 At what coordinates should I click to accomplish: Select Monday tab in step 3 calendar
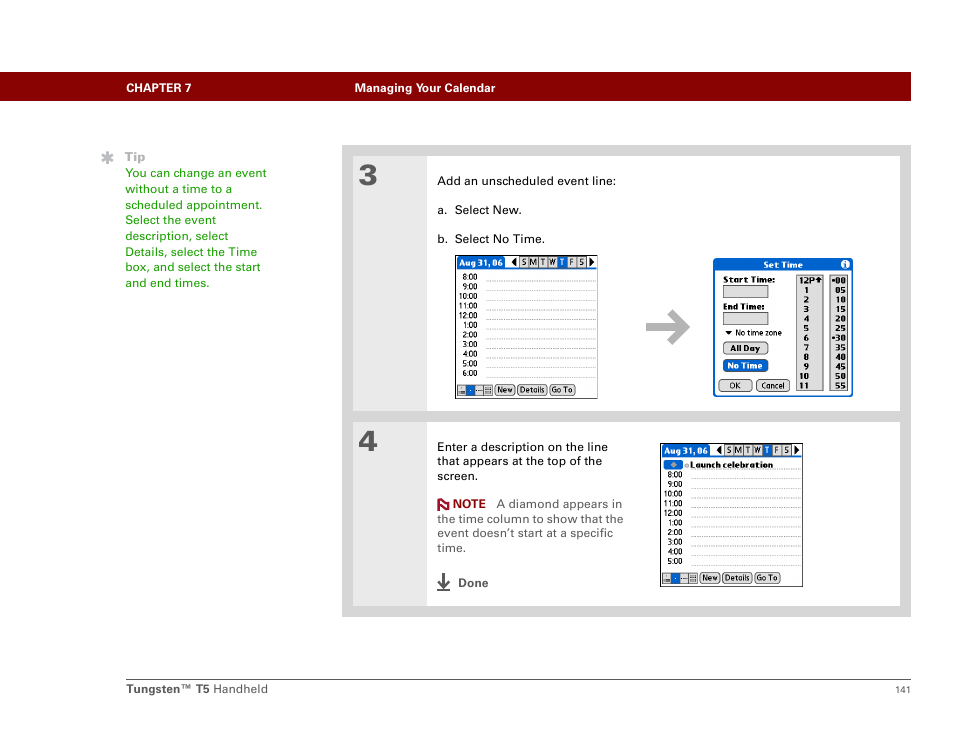click(533, 262)
